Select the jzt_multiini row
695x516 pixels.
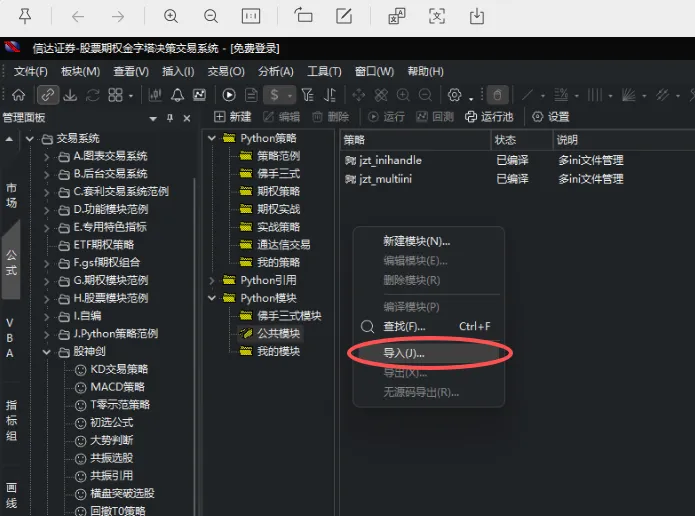coord(517,179)
